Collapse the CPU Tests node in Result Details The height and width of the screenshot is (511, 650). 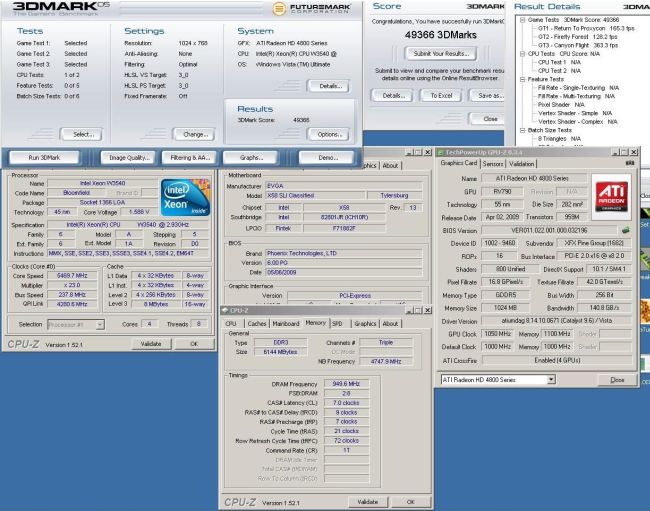click(522, 53)
